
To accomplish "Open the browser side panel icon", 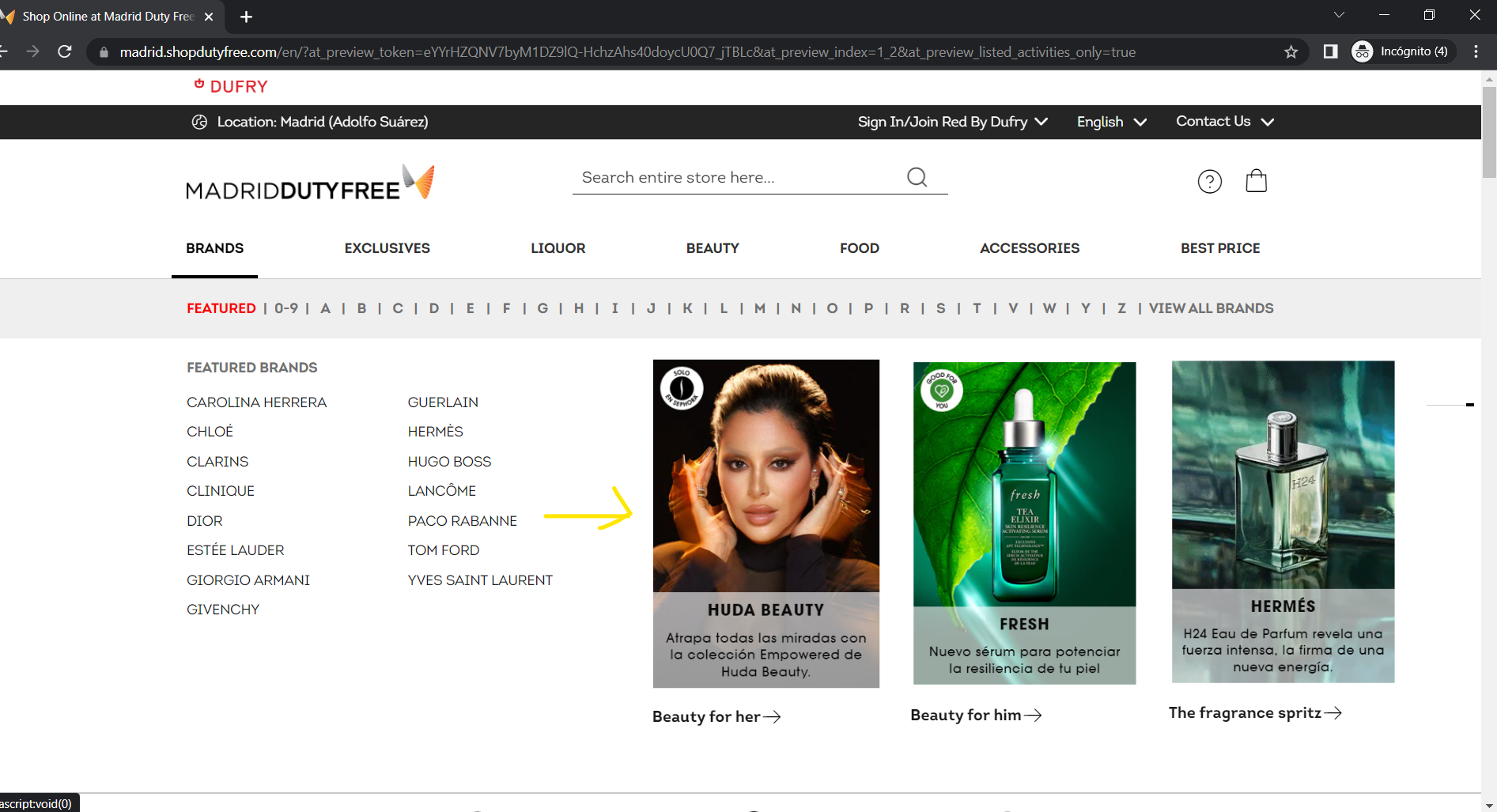I will [1330, 52].
